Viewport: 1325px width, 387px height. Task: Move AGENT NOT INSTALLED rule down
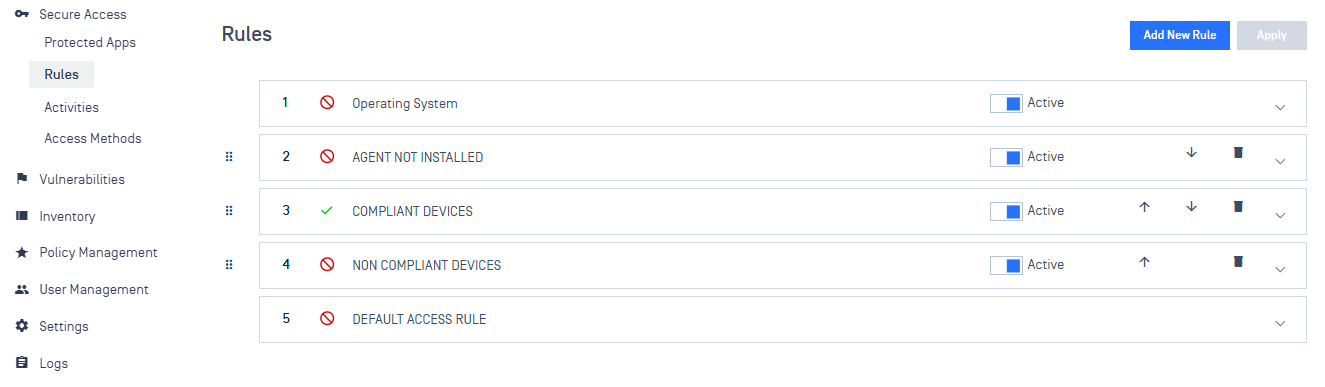[x=1191, y=153]
